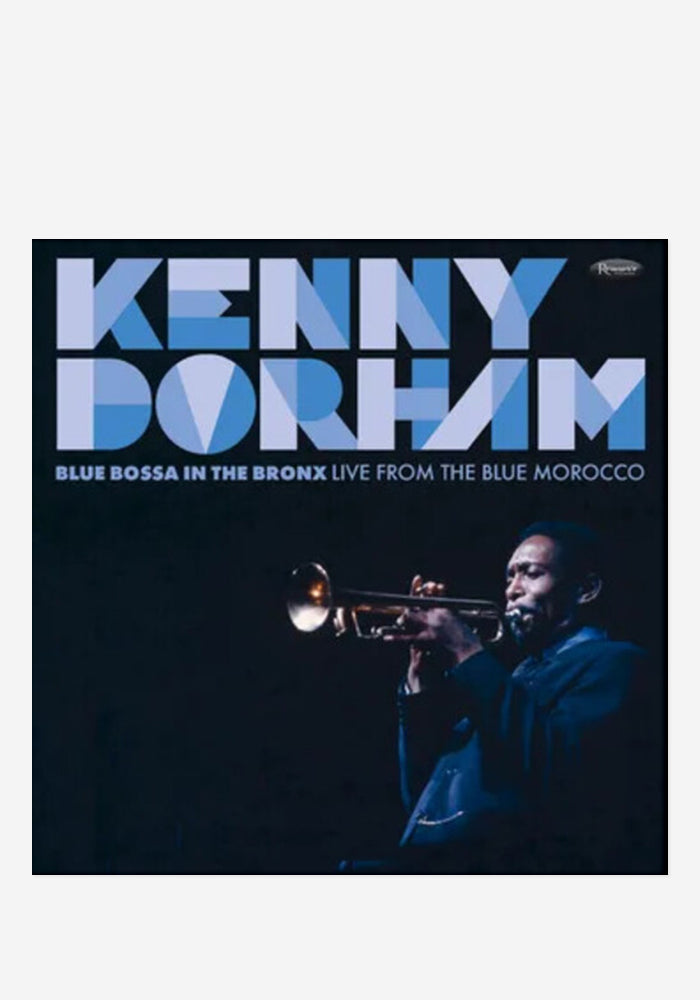This screenshot has height=1000, width=700.
Task: Click the triangle-filled O in DORHAM
Action: click(205, 403)
